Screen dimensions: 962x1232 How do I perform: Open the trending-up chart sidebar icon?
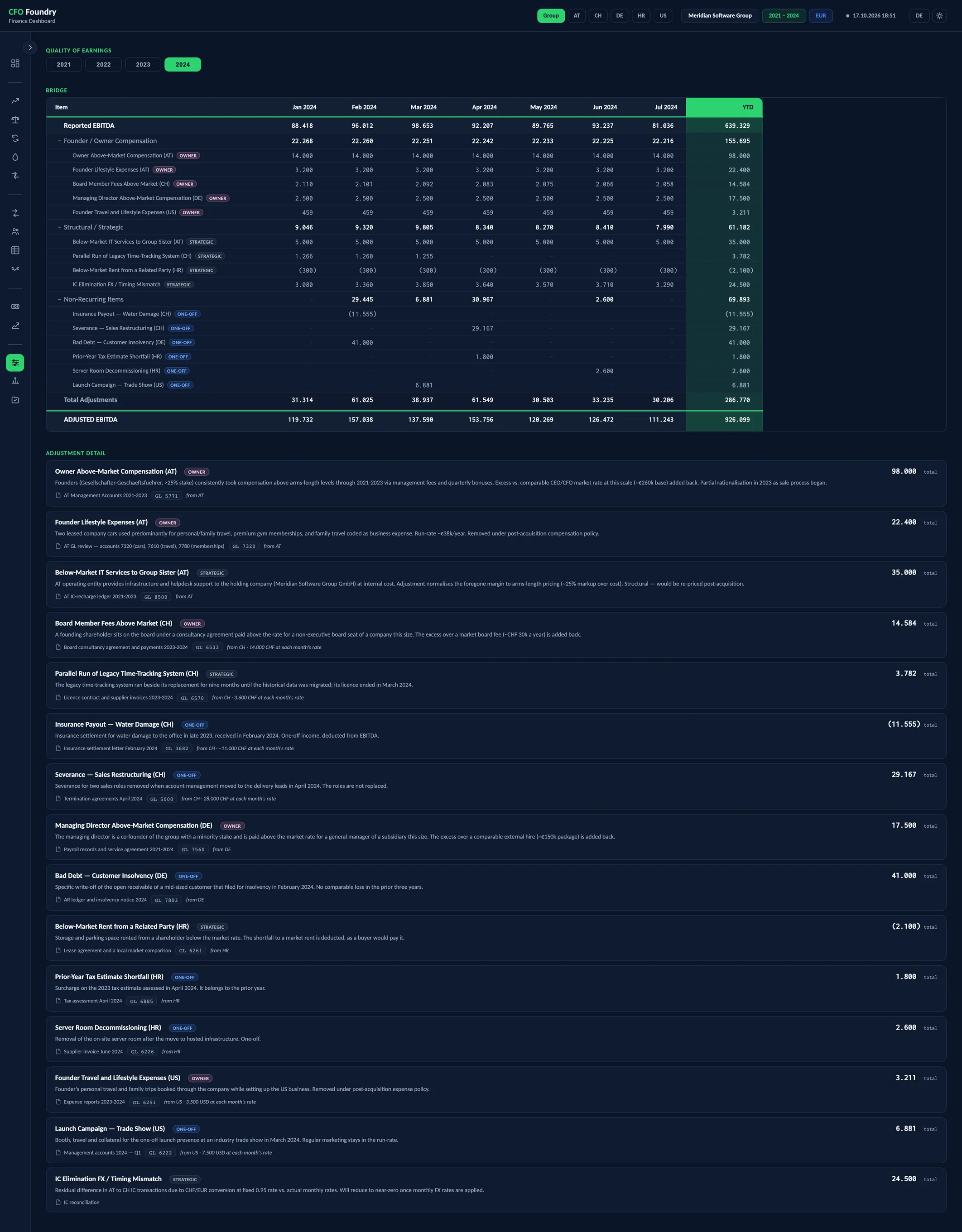tap(15, 101)
